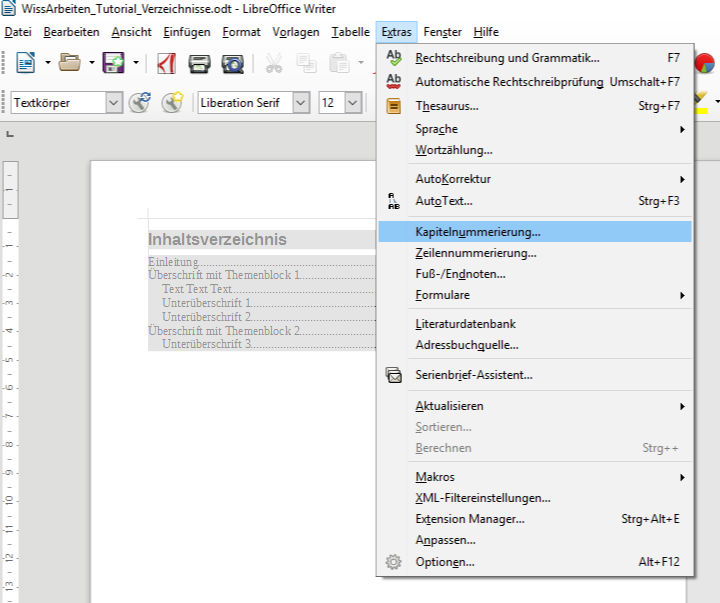Open the Fenster menu
The width and height of the screenshot is (720, 603).
click(442, 32)
